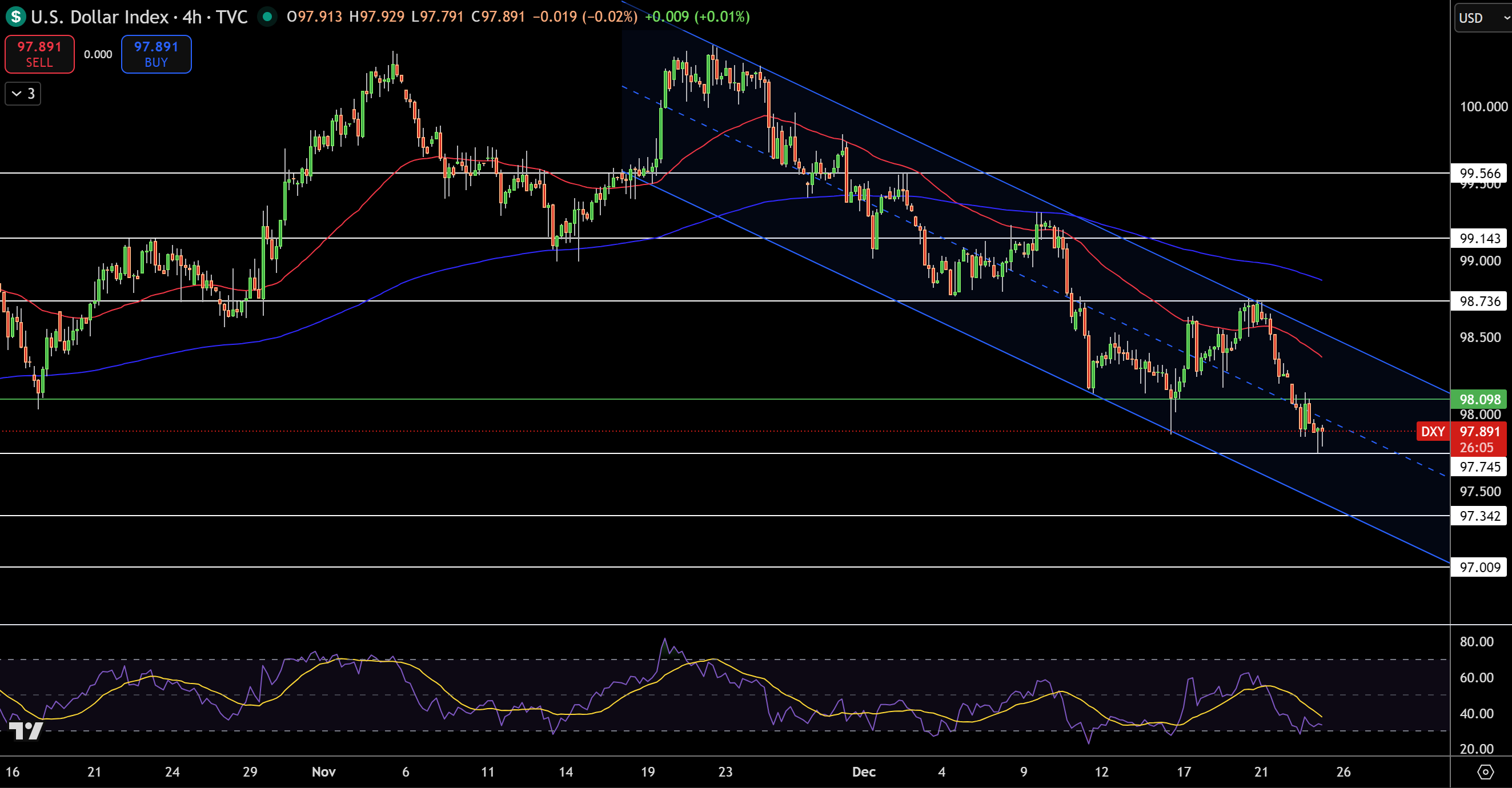The height and width of the screenshot is (788, 1512).
Task: Click the 97.500 price scale value
Action: [1481, 491]
